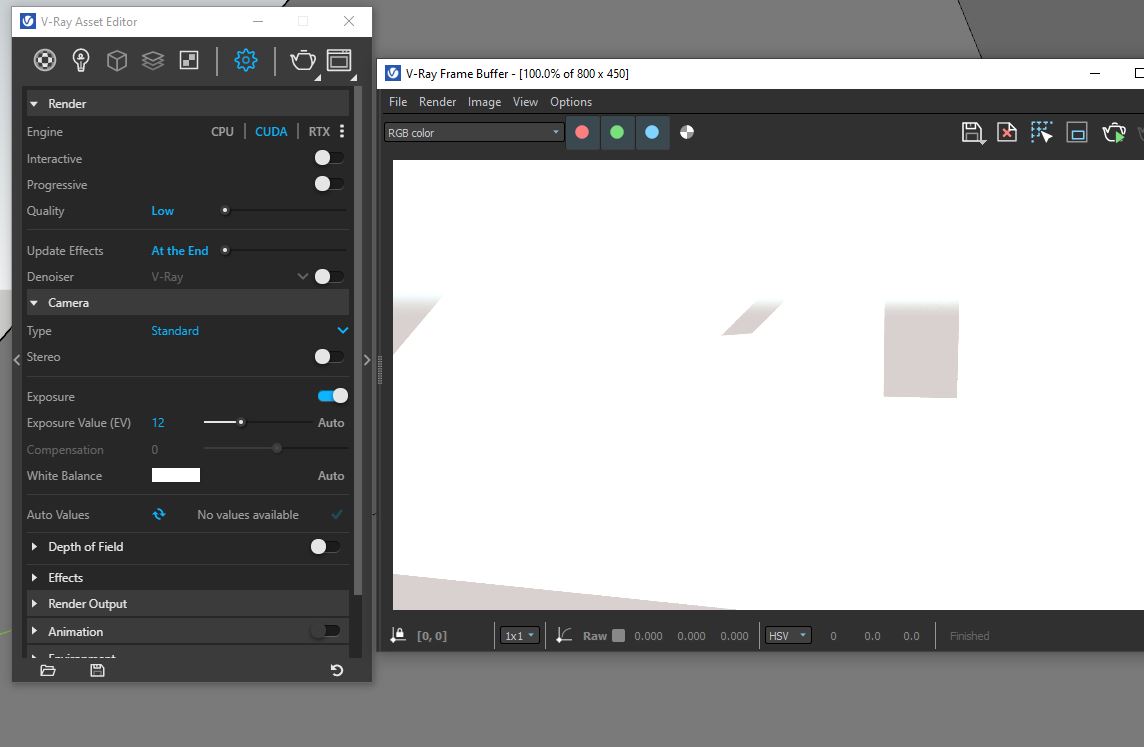Open Geometry tab cube icon

click(117, 60)
